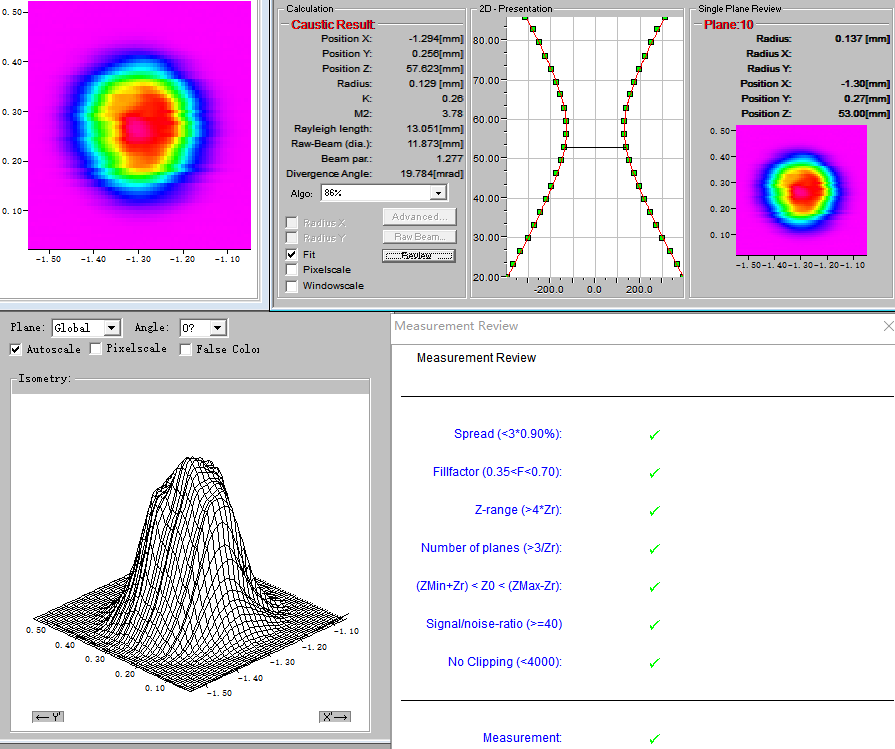This screenshot has width=895, height=749.
Task: Click the Review button
Action: (x=418, y=255)
